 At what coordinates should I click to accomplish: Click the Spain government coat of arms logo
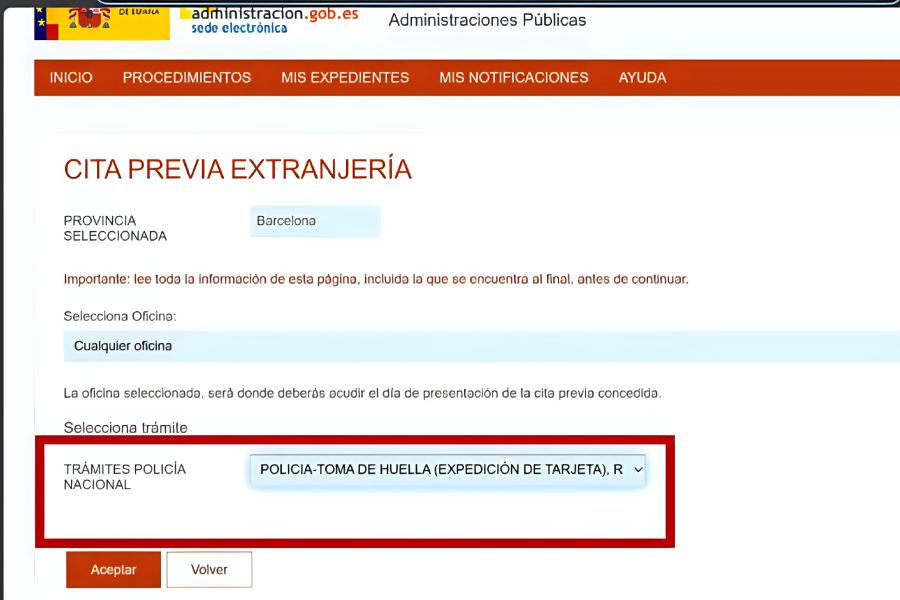click(102, 23)
